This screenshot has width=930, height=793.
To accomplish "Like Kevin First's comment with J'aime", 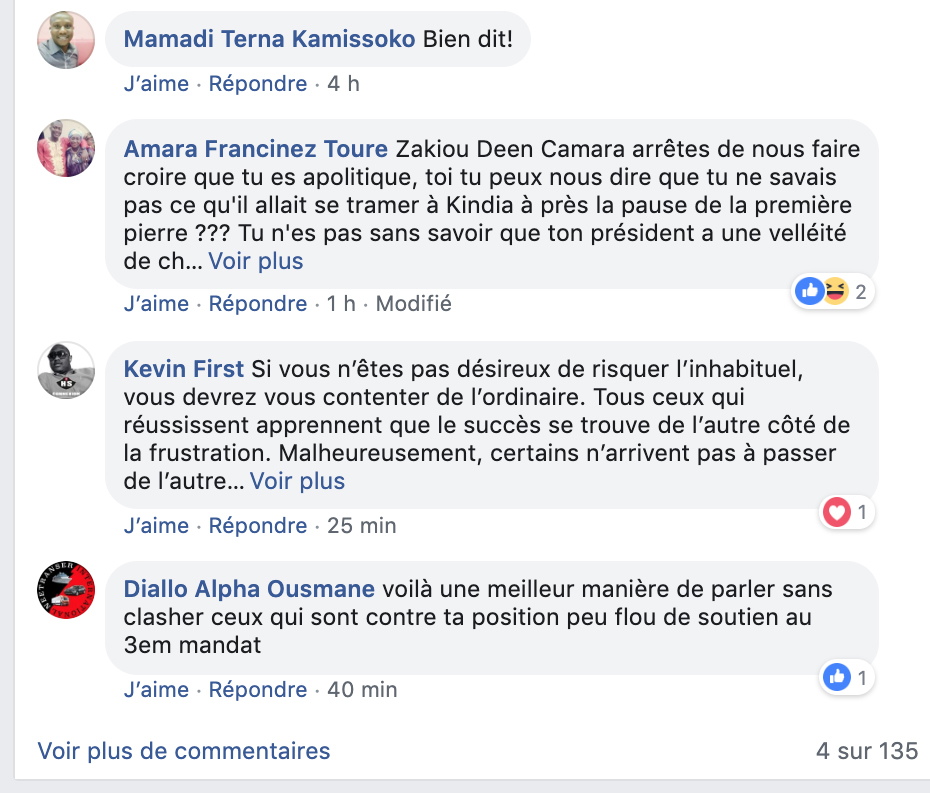I will [156, 526].
